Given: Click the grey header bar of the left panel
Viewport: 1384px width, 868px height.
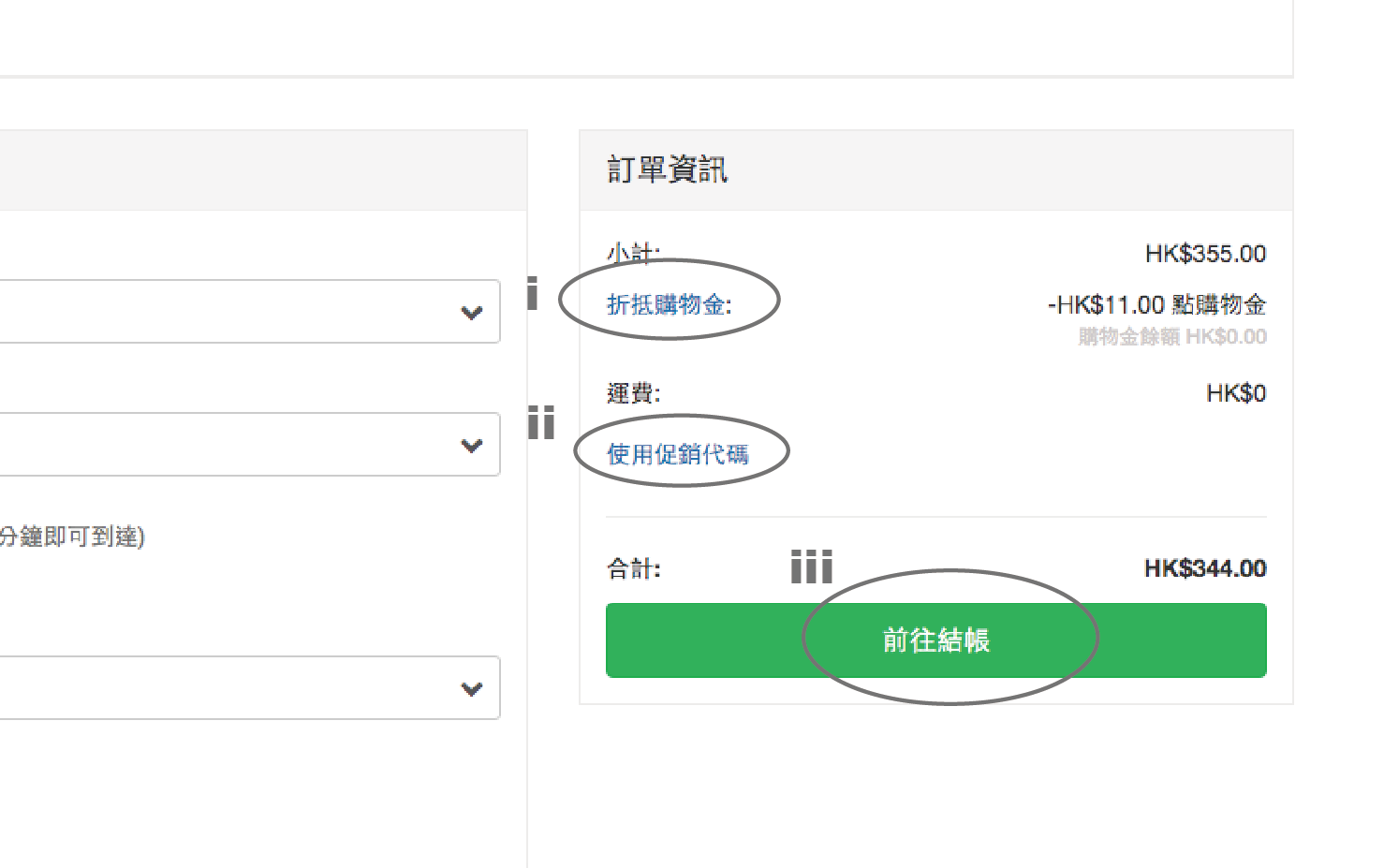Looking at the screenshot, I should (262, 170).
